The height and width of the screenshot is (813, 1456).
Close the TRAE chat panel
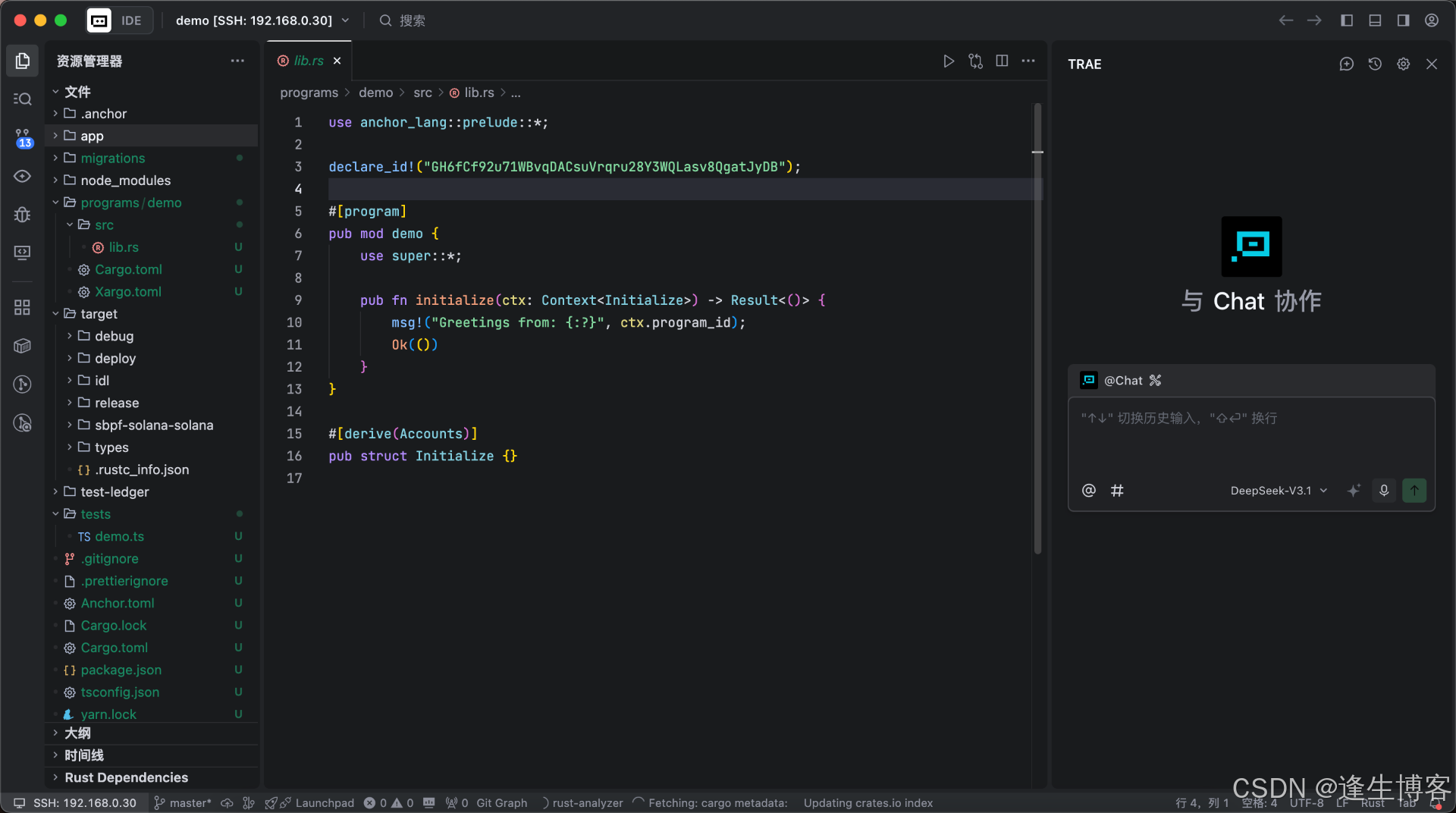(1432, 64)
